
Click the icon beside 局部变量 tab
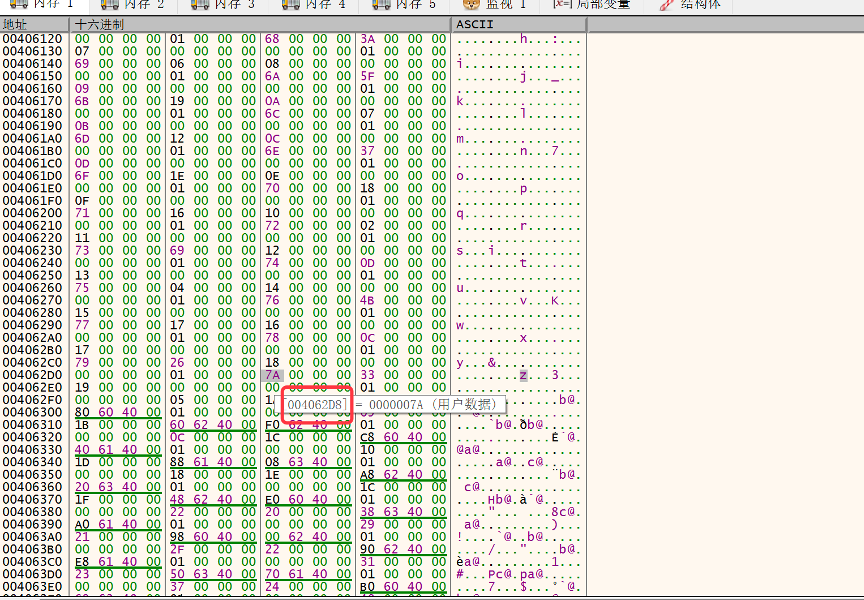[x=561, y=5]
